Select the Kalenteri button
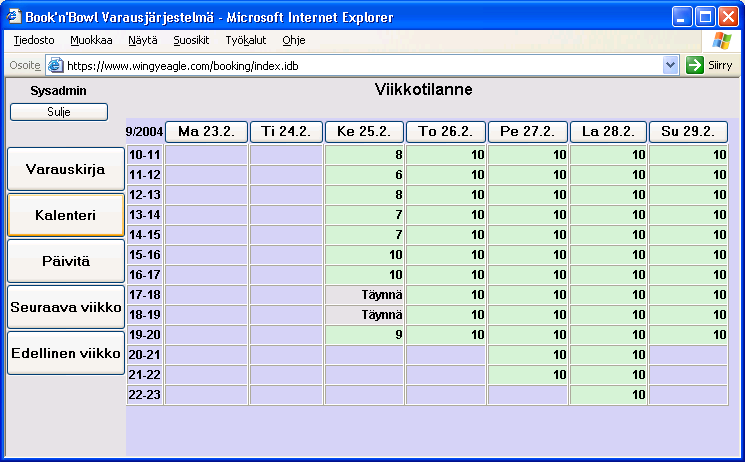Screen dimensions: 745x462 pyautogui.click(x=65, y=215)
